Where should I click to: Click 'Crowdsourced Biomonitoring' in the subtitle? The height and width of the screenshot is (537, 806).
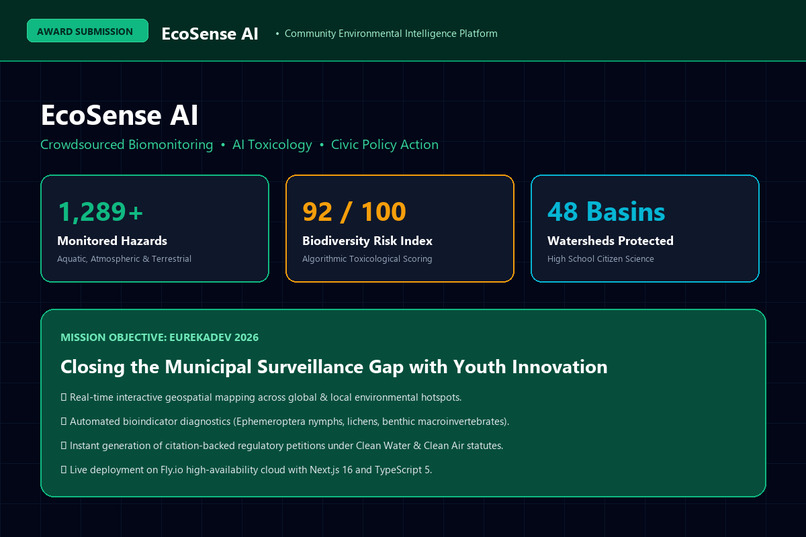coord(126,145)
